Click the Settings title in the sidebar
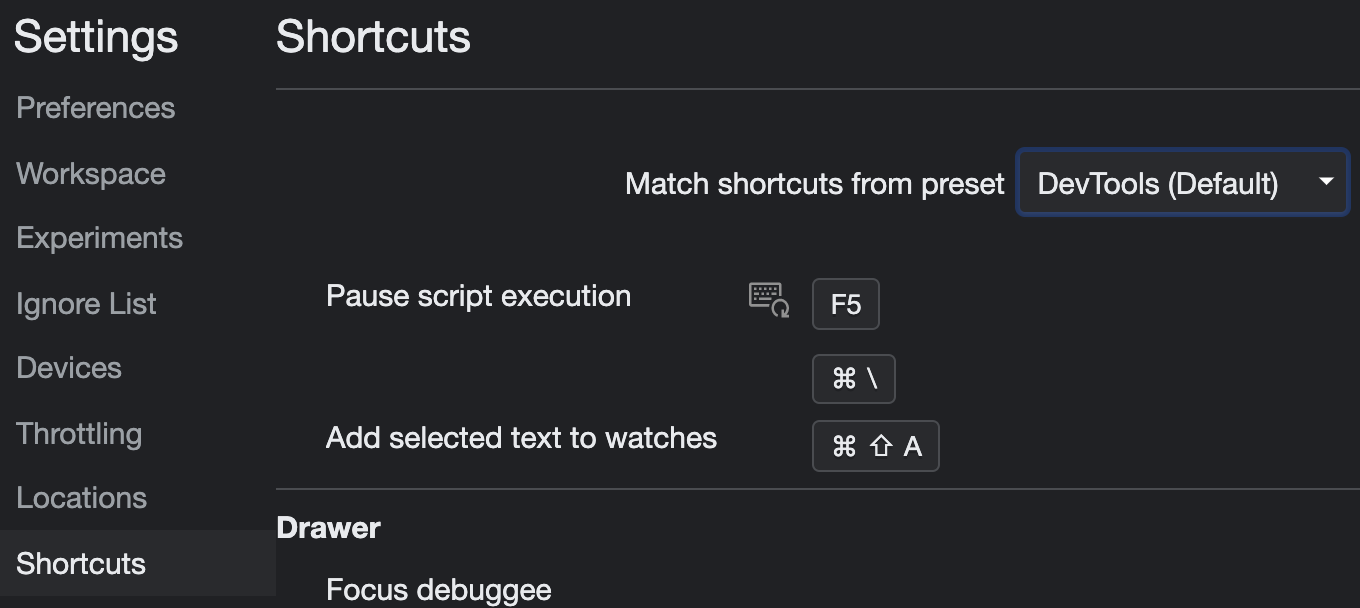1360x608 pixels. click(x=96, y=38)
